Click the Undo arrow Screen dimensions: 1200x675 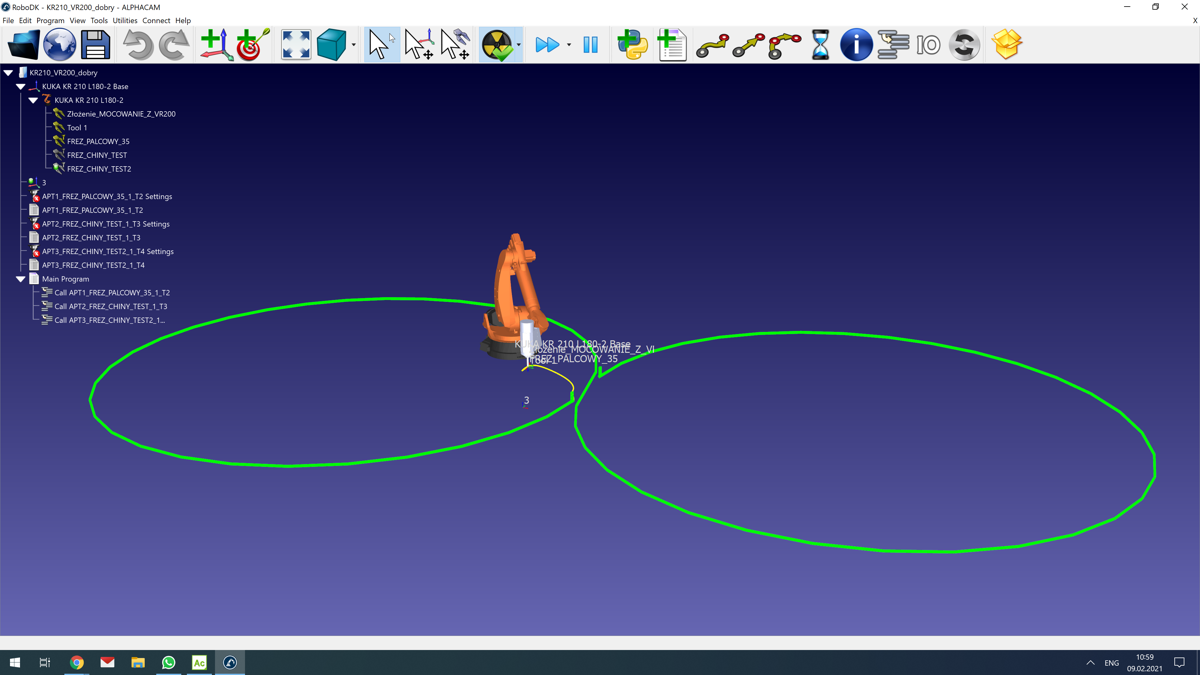(x=138, y=45)
